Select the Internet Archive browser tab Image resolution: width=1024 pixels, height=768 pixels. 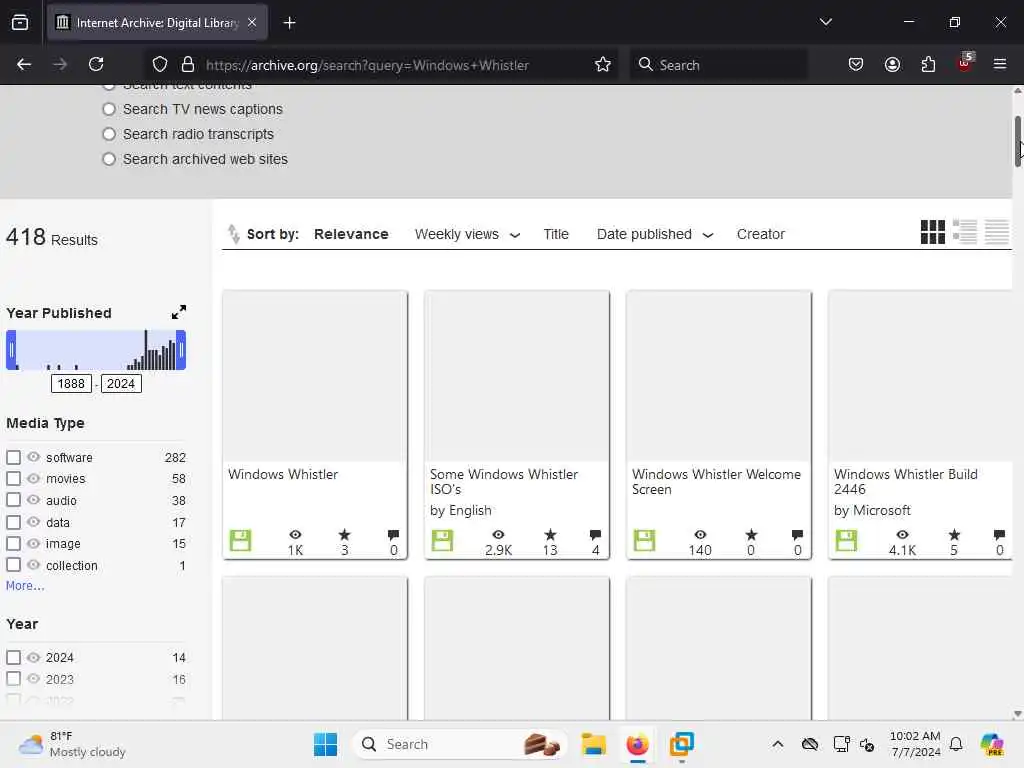157,23
